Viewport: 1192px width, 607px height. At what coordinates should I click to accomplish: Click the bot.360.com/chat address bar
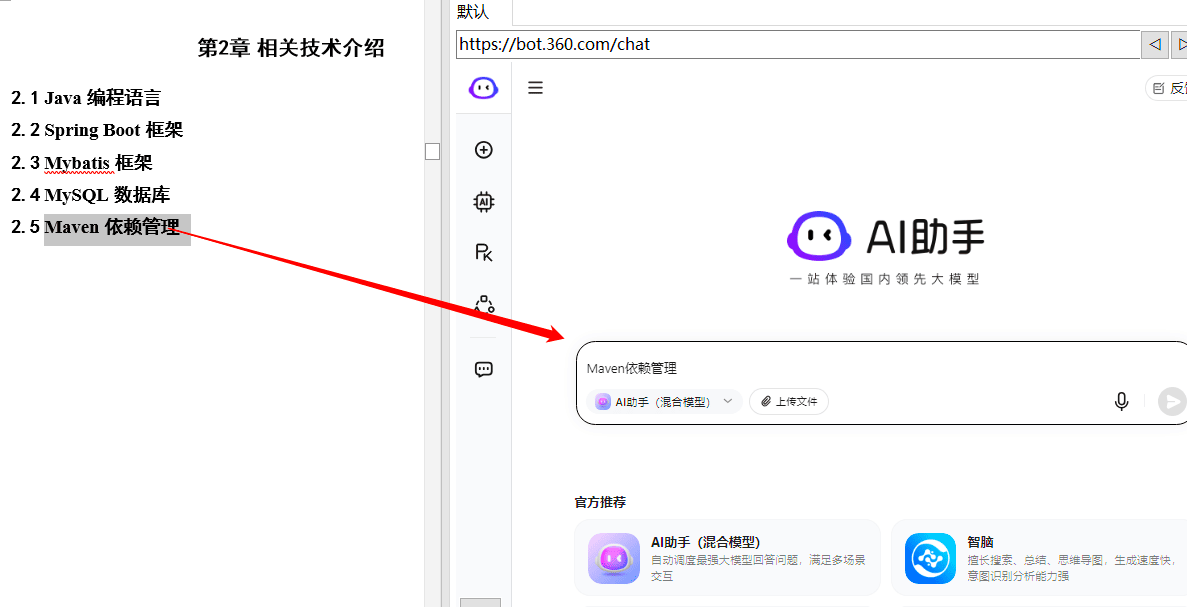pyautogui.click(x=798, y=44)
